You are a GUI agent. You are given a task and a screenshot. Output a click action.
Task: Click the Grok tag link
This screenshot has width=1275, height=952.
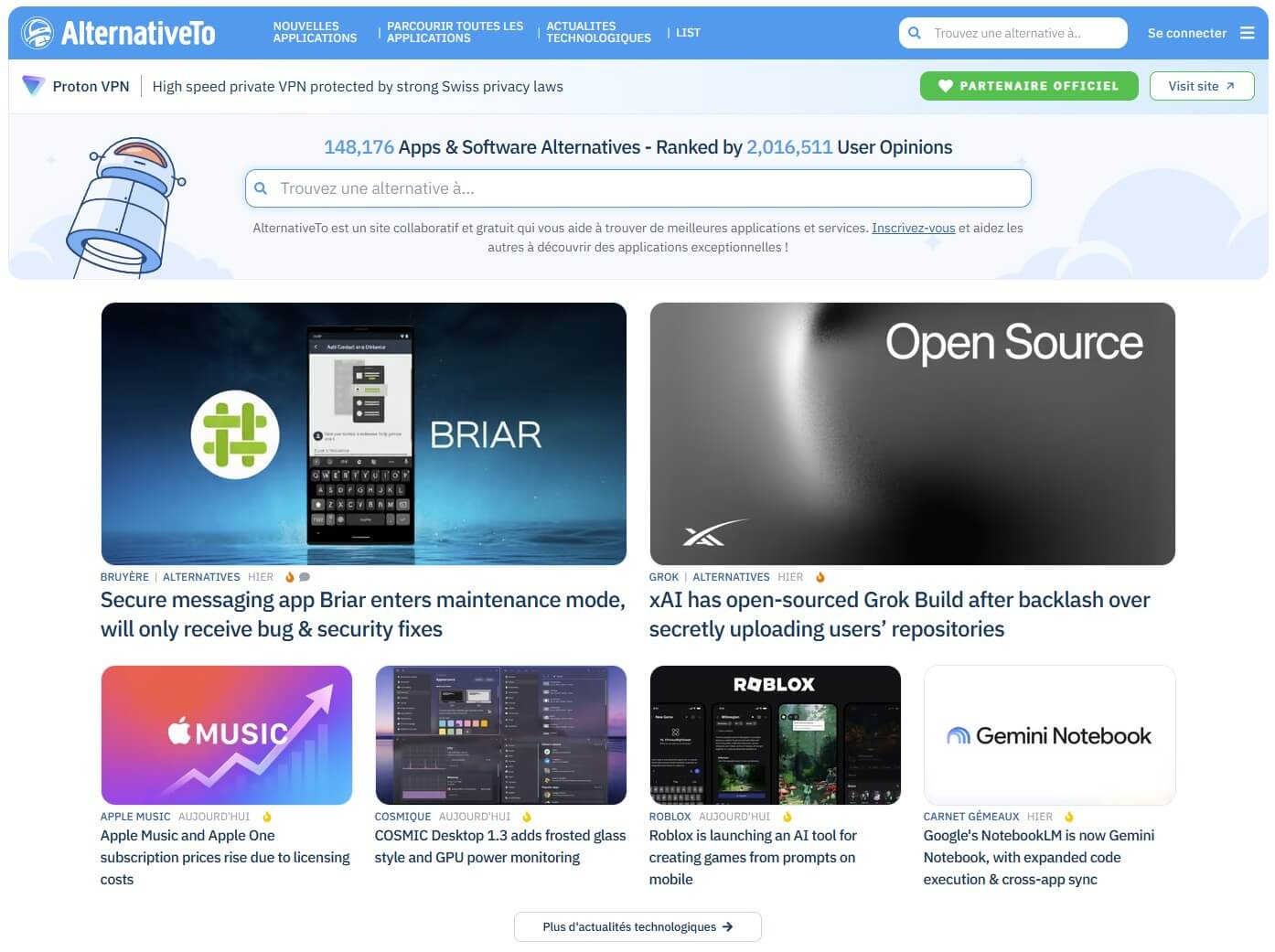664,577
